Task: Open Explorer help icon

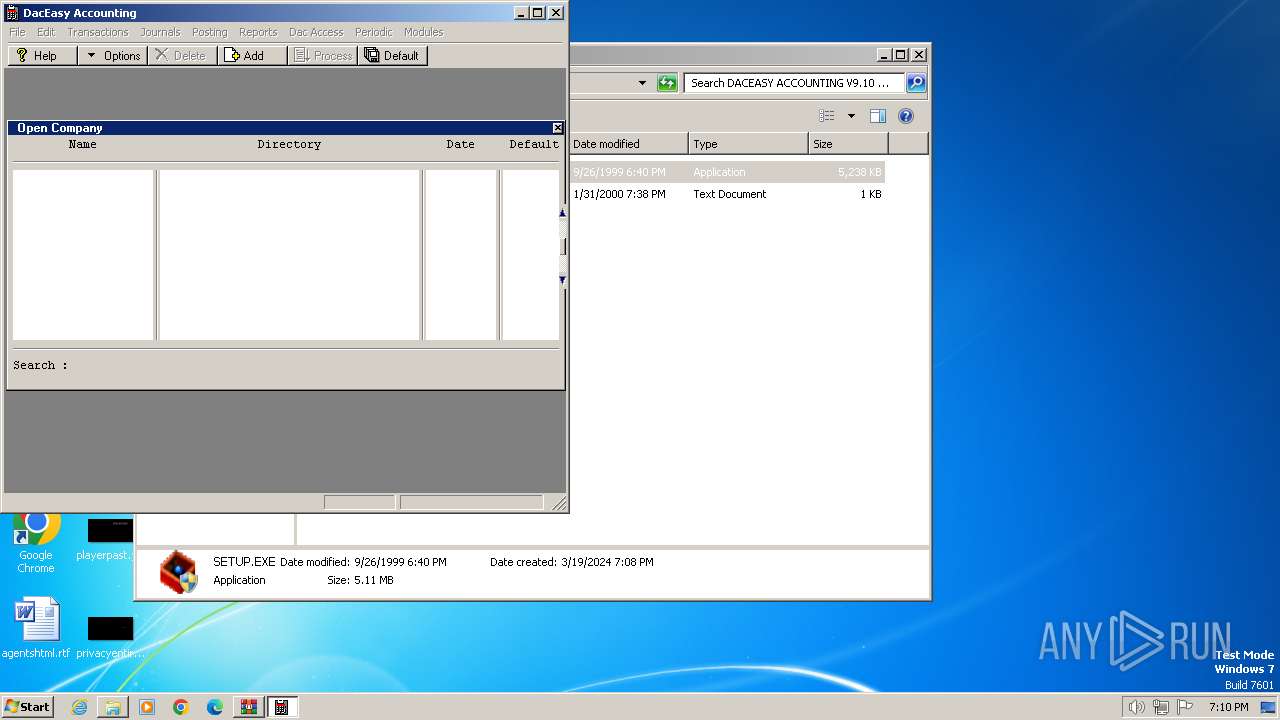Action: [906, 116]
